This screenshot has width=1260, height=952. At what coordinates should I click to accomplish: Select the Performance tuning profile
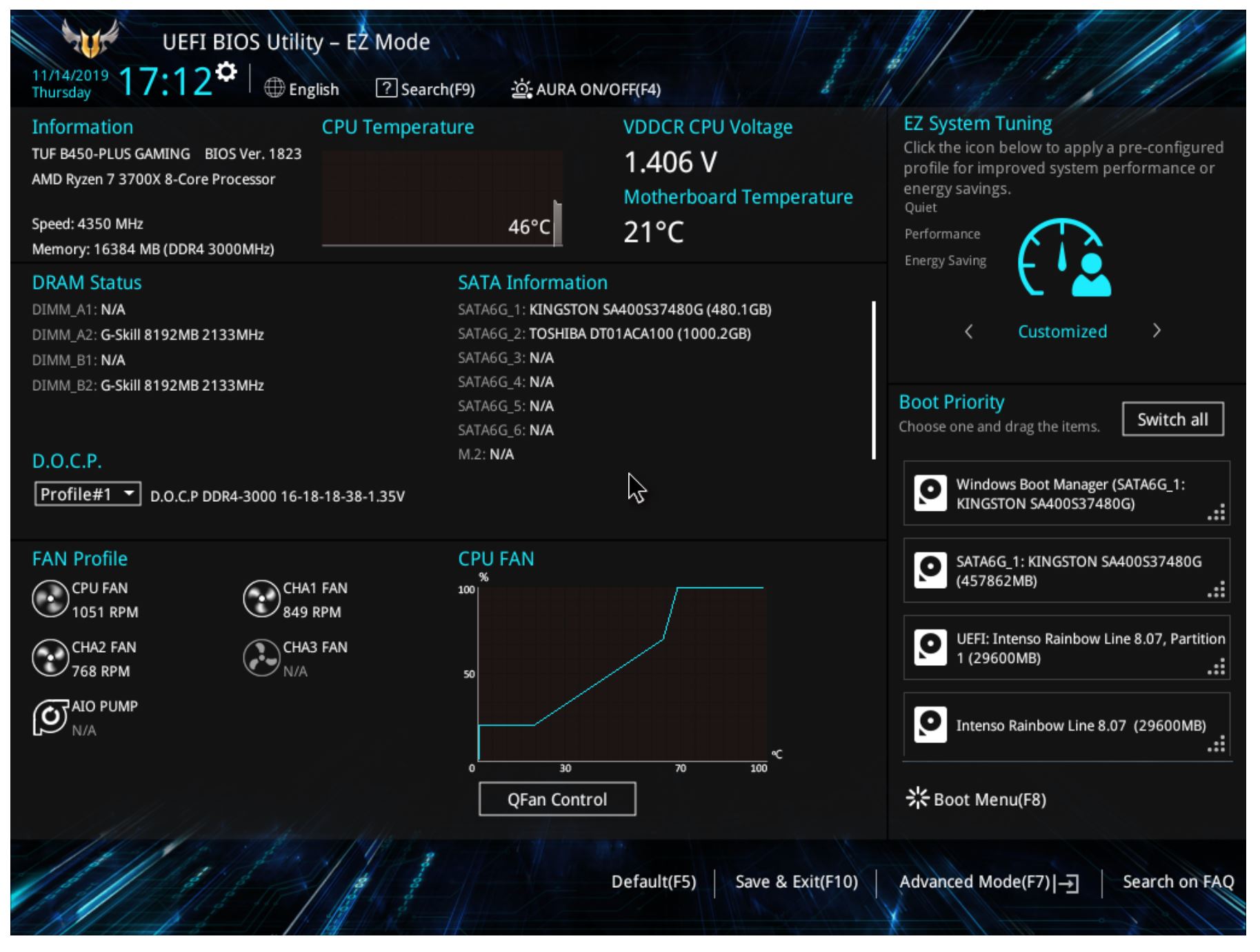(x=942, y=234)
